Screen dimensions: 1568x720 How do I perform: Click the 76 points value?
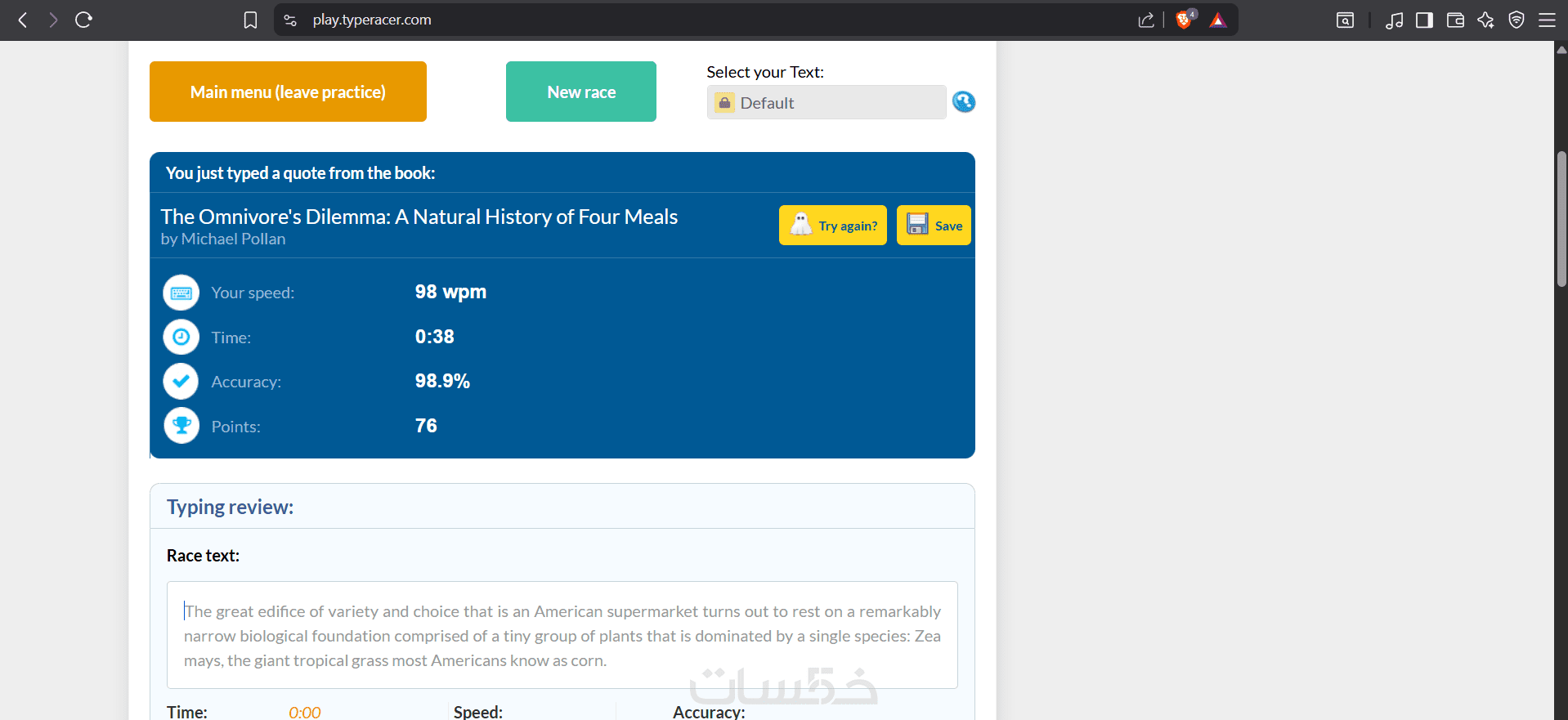[x=426, y=426]
